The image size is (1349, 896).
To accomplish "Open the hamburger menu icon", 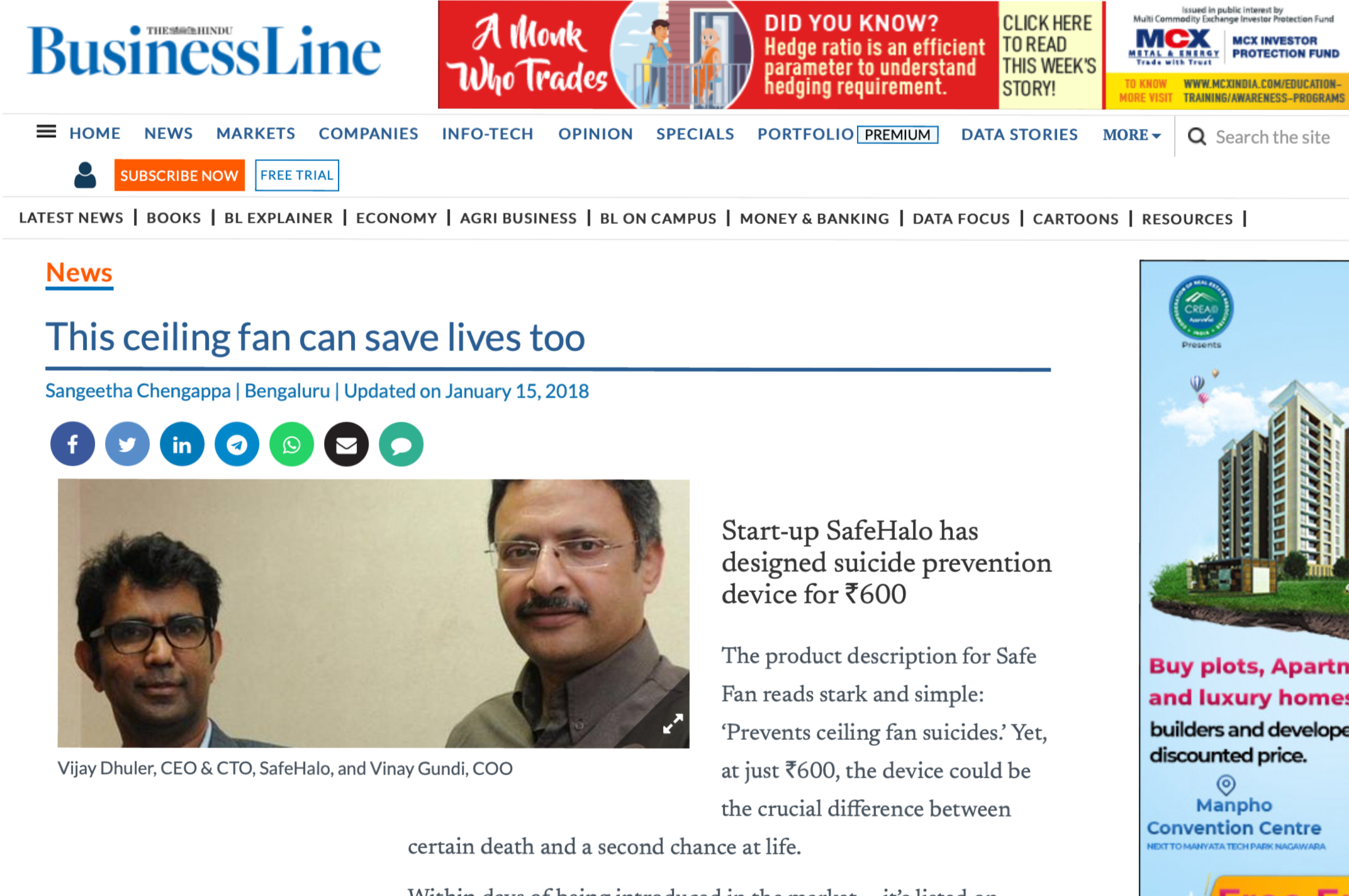I will click(x=46, y=132).
